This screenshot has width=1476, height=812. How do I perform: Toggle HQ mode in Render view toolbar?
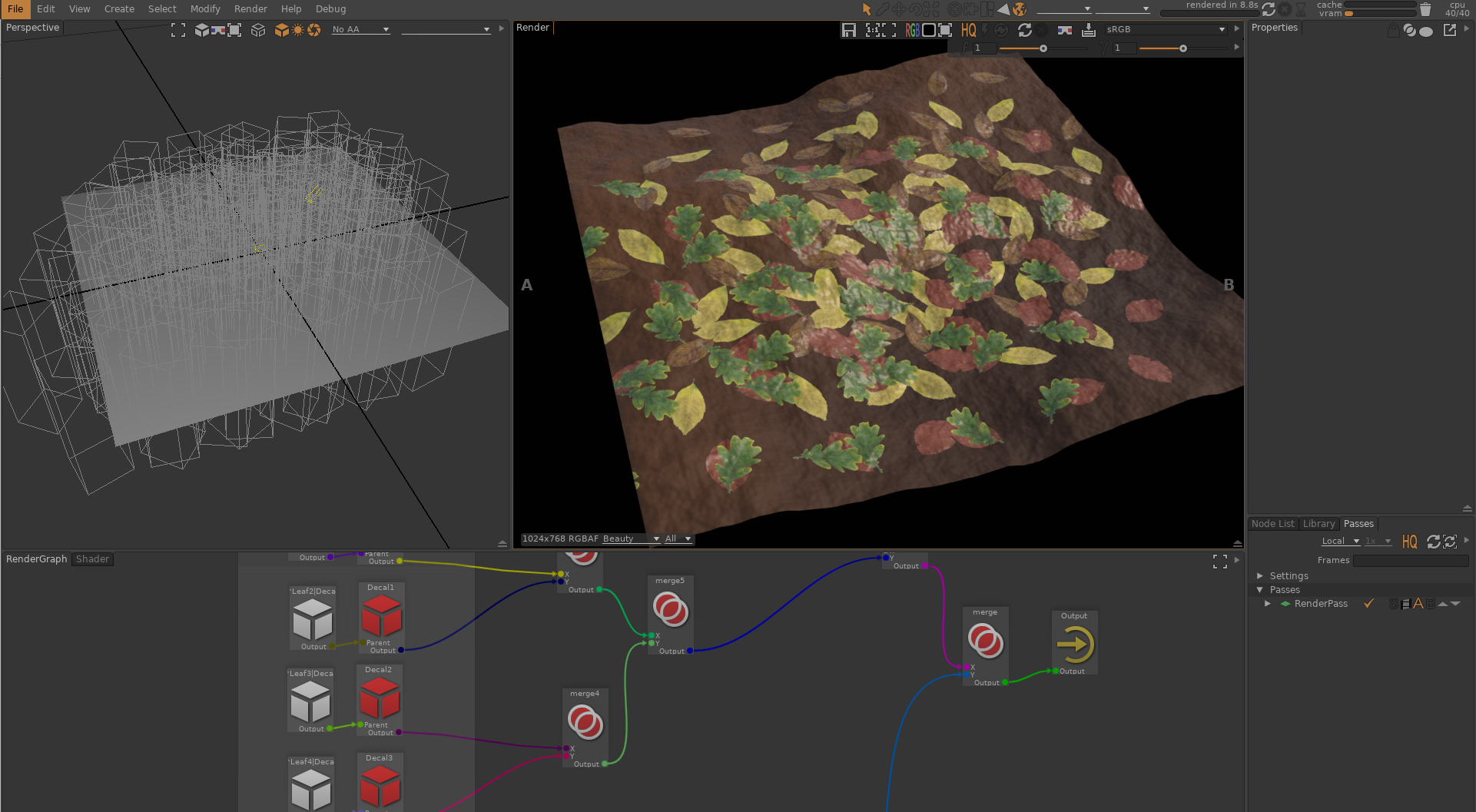click(x=968, y=30)
